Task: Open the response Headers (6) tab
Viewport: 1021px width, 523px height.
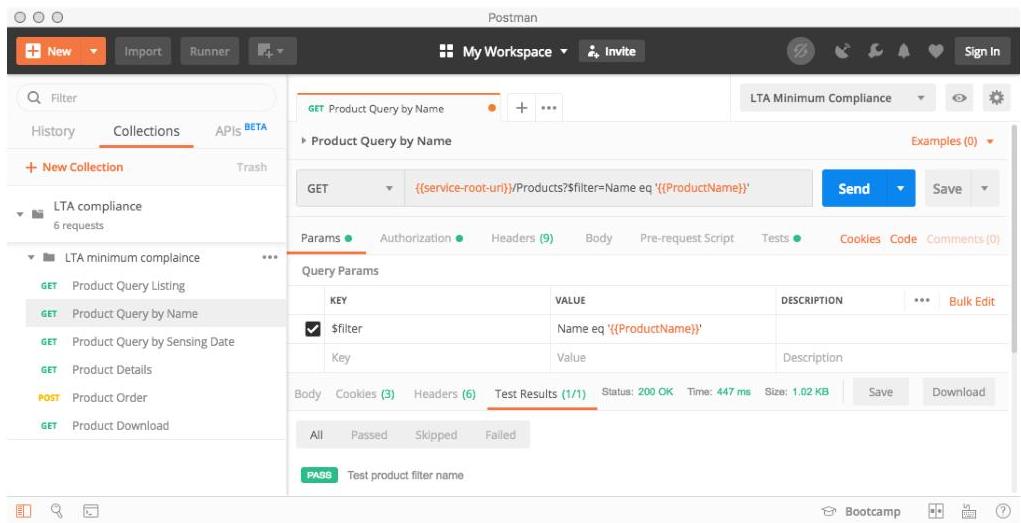Action: 445,393
